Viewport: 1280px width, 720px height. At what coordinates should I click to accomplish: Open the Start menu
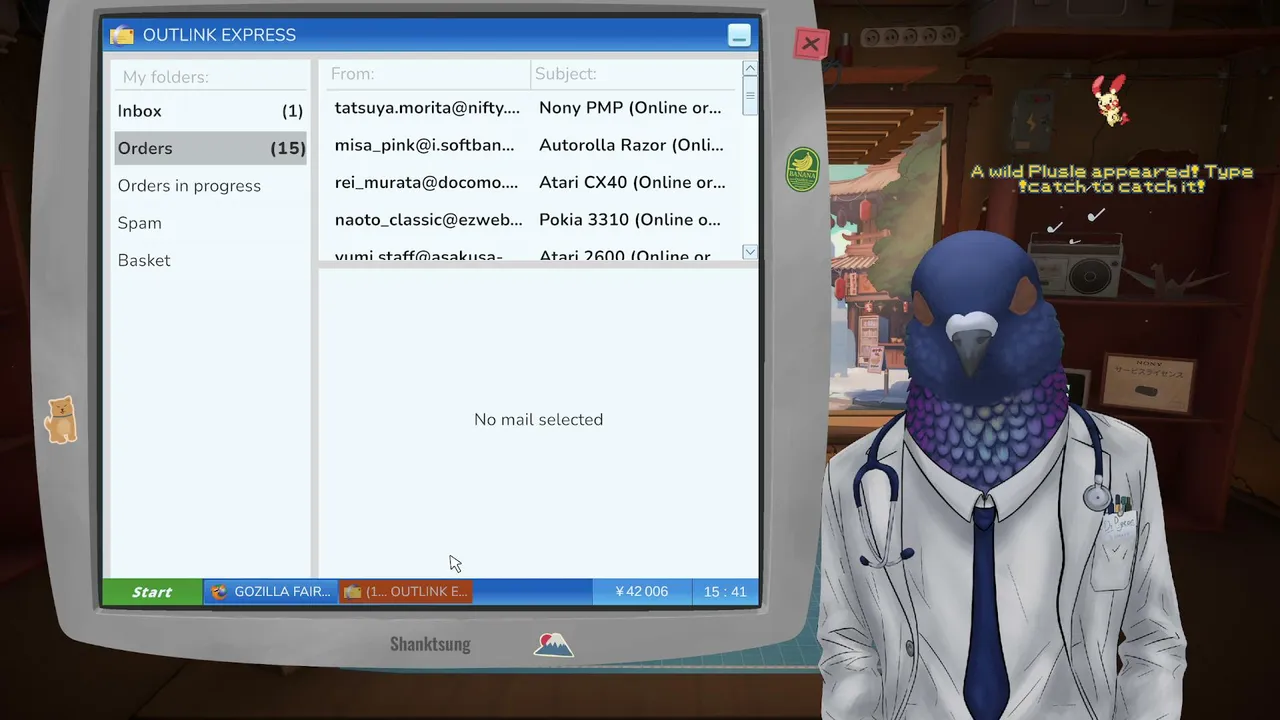152,592
